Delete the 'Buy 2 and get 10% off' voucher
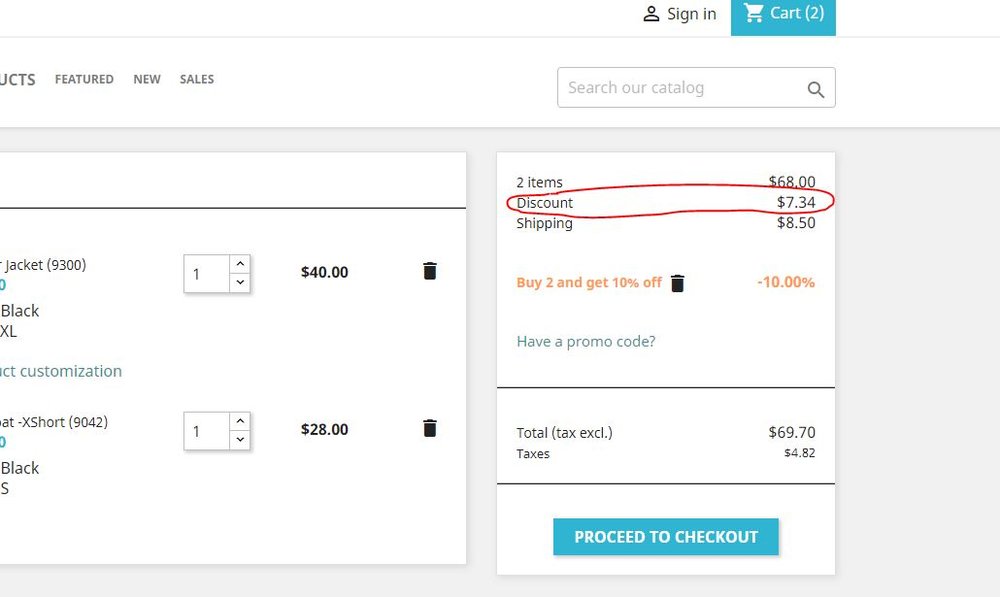Screen dimensions: 1000x597 pyautogui.click(x=677, y=282)
